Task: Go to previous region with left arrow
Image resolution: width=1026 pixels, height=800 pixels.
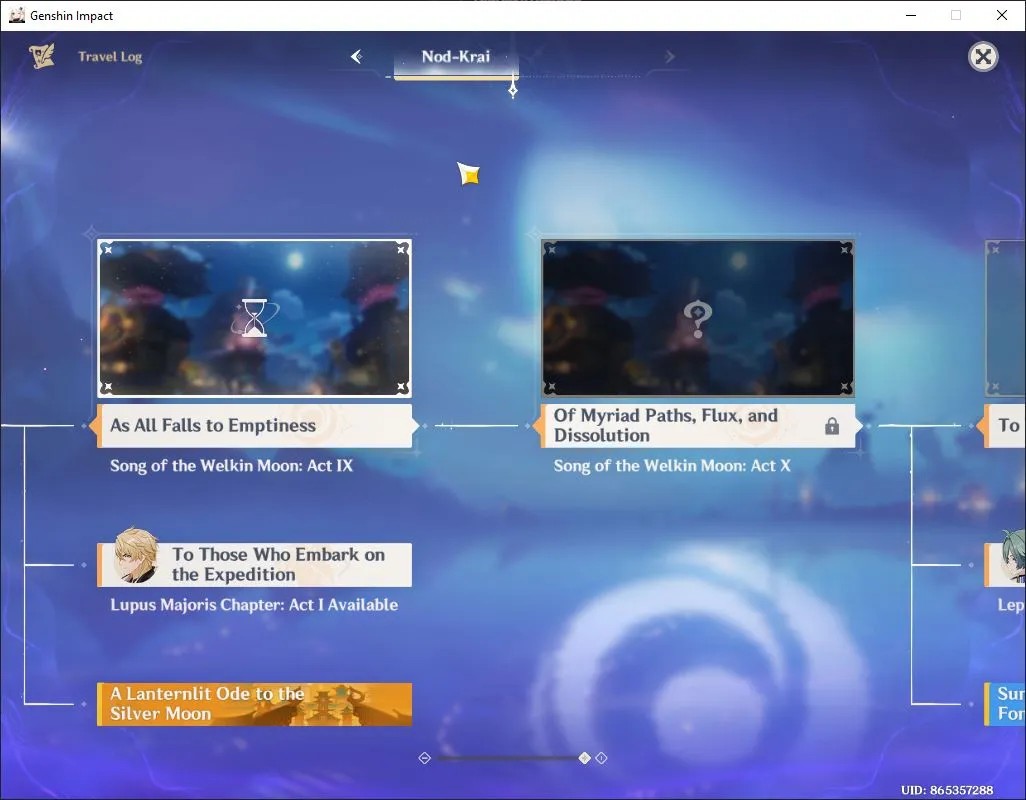Action: point(357,57)
